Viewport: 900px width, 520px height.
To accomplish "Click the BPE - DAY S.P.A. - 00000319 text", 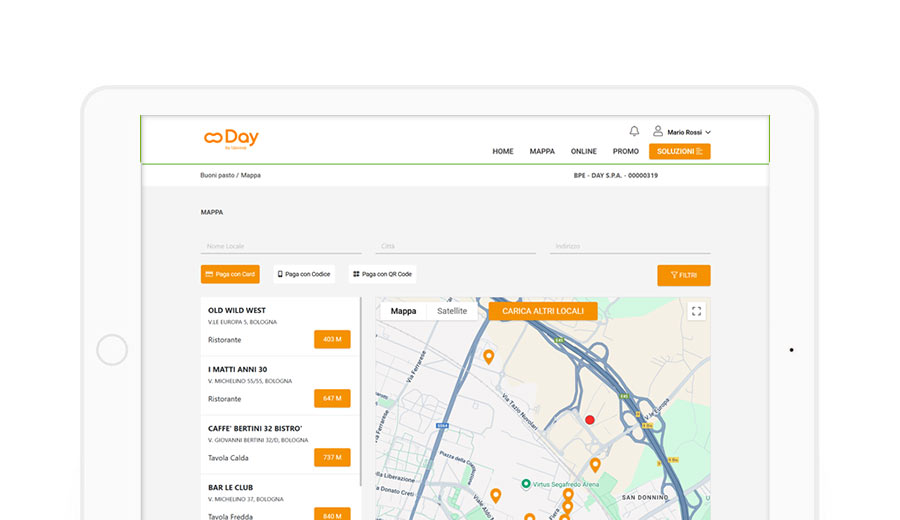I will pos(615,176).
